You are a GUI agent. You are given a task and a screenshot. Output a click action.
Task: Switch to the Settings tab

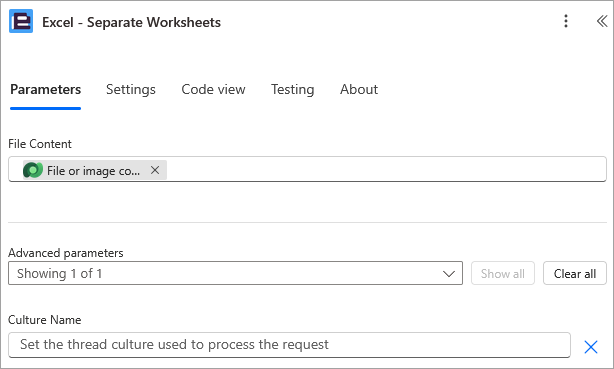tap(131, 89)
